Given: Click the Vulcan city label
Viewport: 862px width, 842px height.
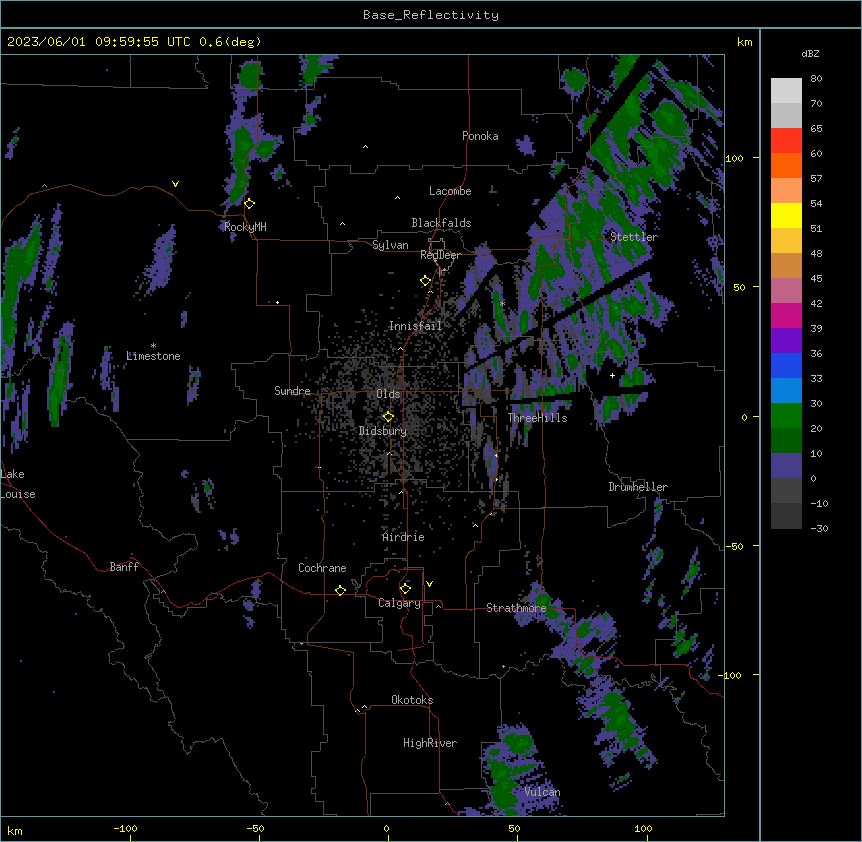Looking at the screenshot, I should (543, 791).
